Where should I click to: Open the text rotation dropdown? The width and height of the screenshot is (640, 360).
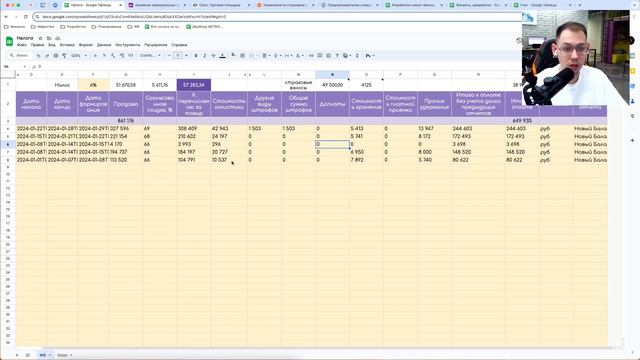pos(300,56)
